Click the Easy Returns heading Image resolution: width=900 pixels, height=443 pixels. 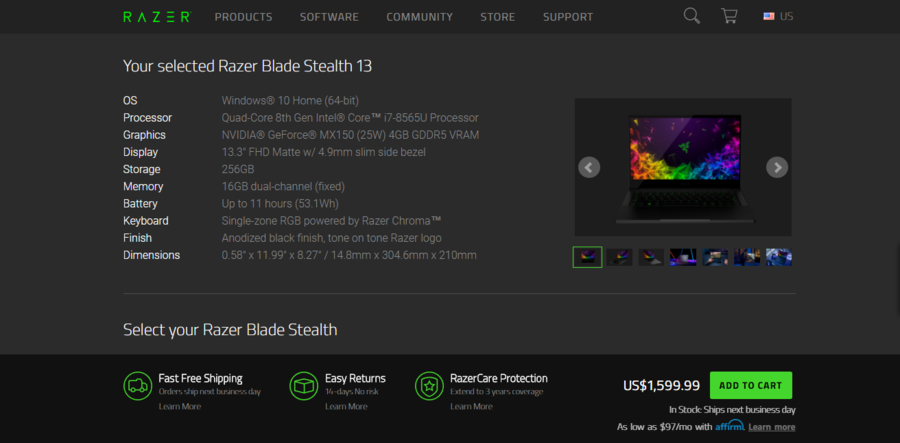[x=355, y=378]
